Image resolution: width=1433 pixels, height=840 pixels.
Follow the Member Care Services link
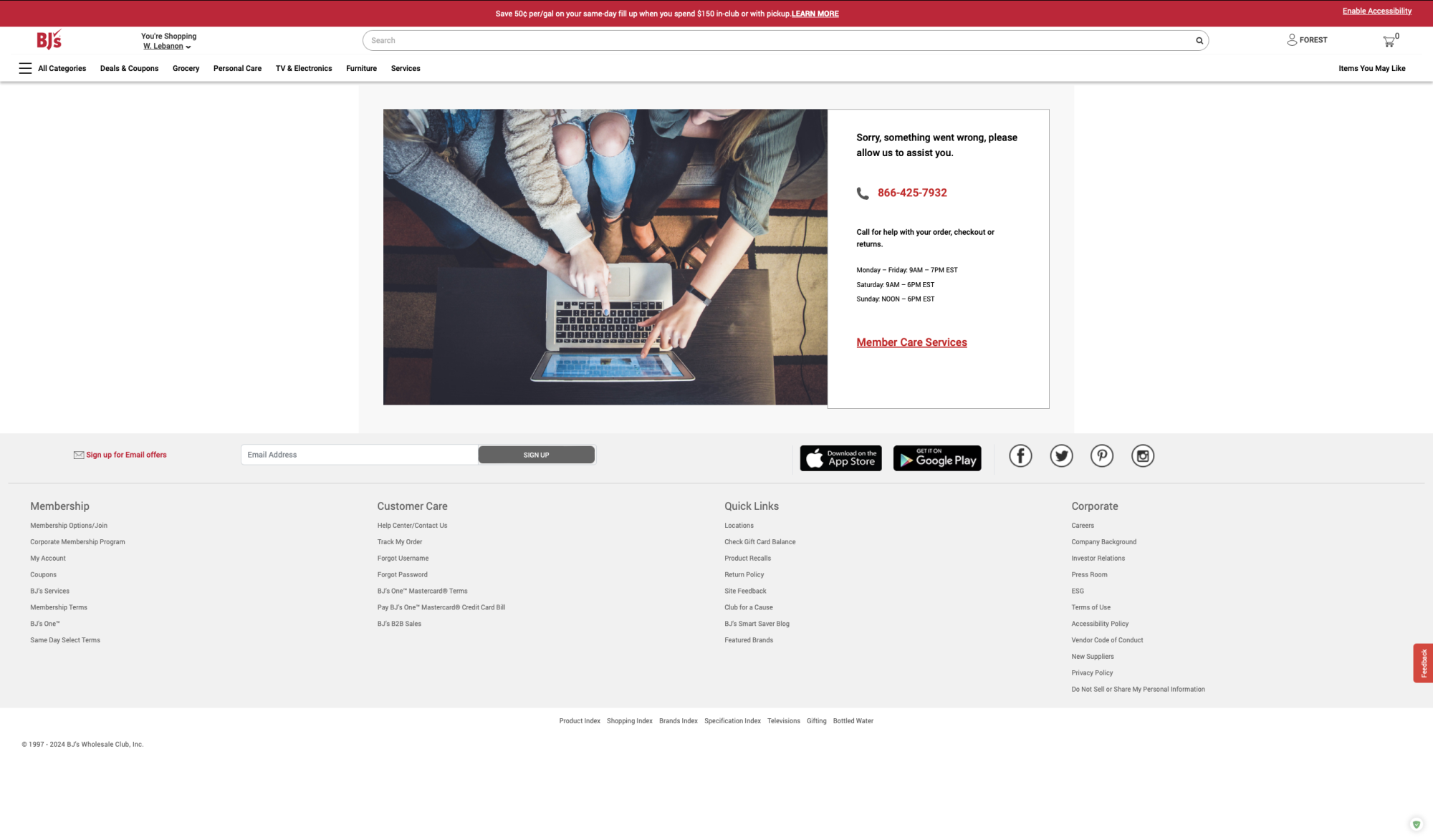[x=911, y=343]
